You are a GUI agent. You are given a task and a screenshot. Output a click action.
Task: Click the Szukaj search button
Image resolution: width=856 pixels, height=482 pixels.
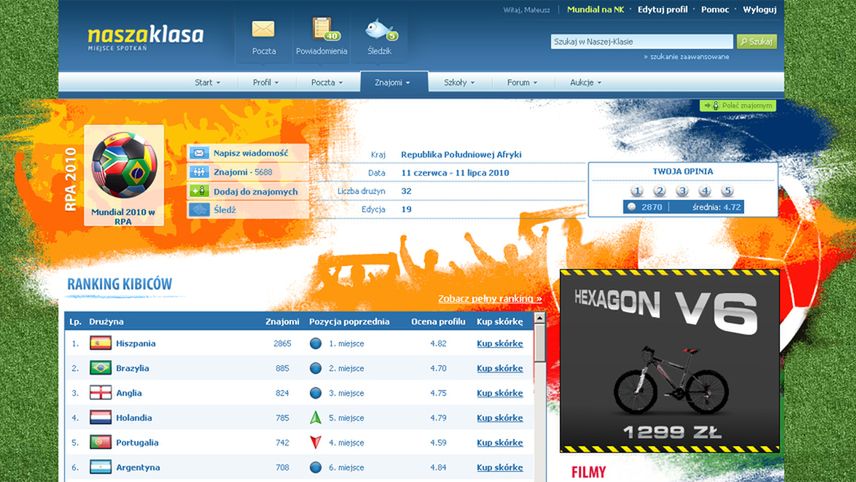(x=757, y=41)
